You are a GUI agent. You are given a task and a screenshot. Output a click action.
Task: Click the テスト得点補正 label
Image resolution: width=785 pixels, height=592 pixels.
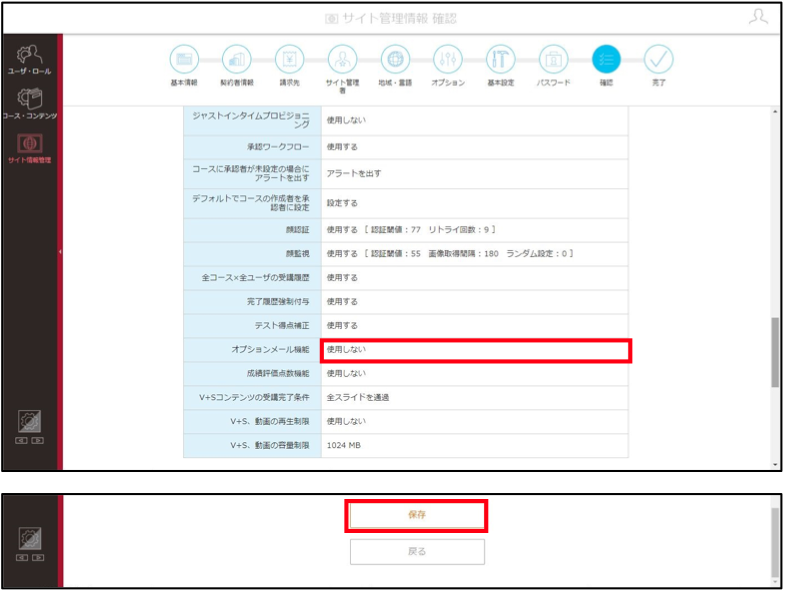point(282,326)
